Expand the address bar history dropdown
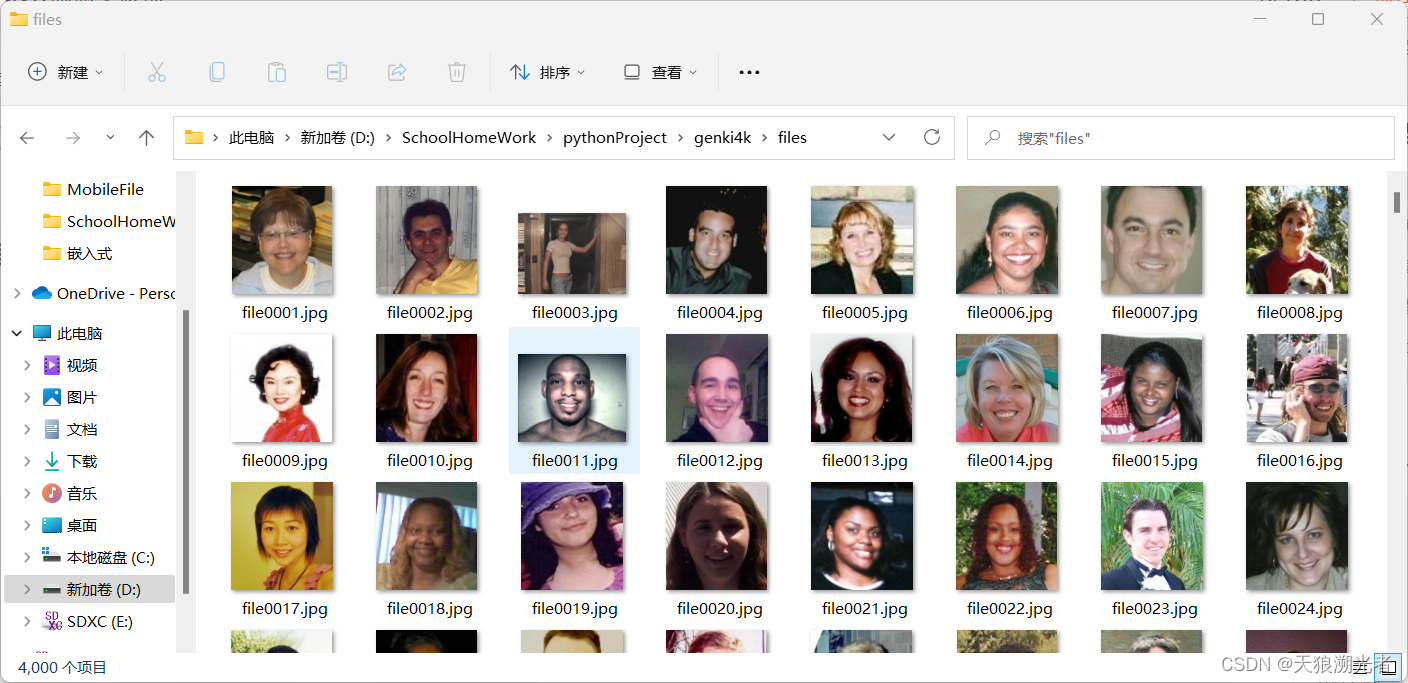Image resolution: width=1408 pixels, height=683 pixels. (x=889, y=137)
